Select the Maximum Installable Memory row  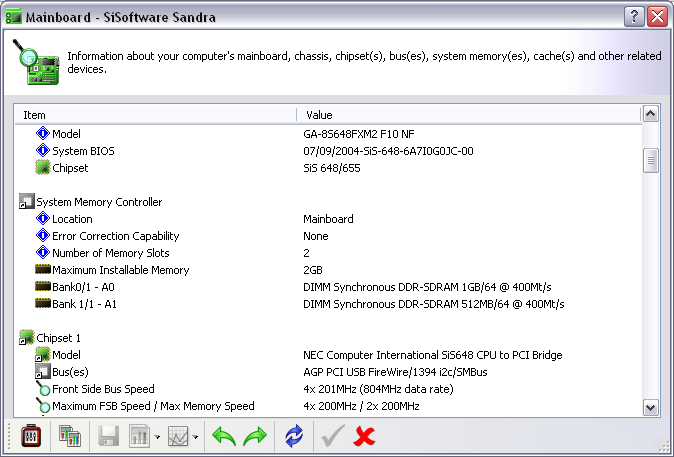point(120,270)
